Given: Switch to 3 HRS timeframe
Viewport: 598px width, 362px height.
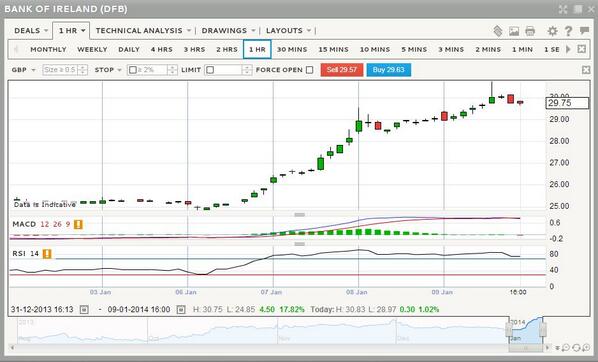Looking at the screenshot, I should pyautogui.click(x=194, y=49).
